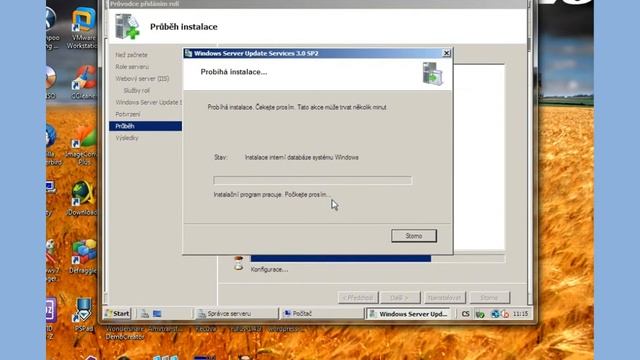Click 'Tato akce může trvat několik minut' message
The height and width of the screenshot is (360, 640).
tap(342, 107)
